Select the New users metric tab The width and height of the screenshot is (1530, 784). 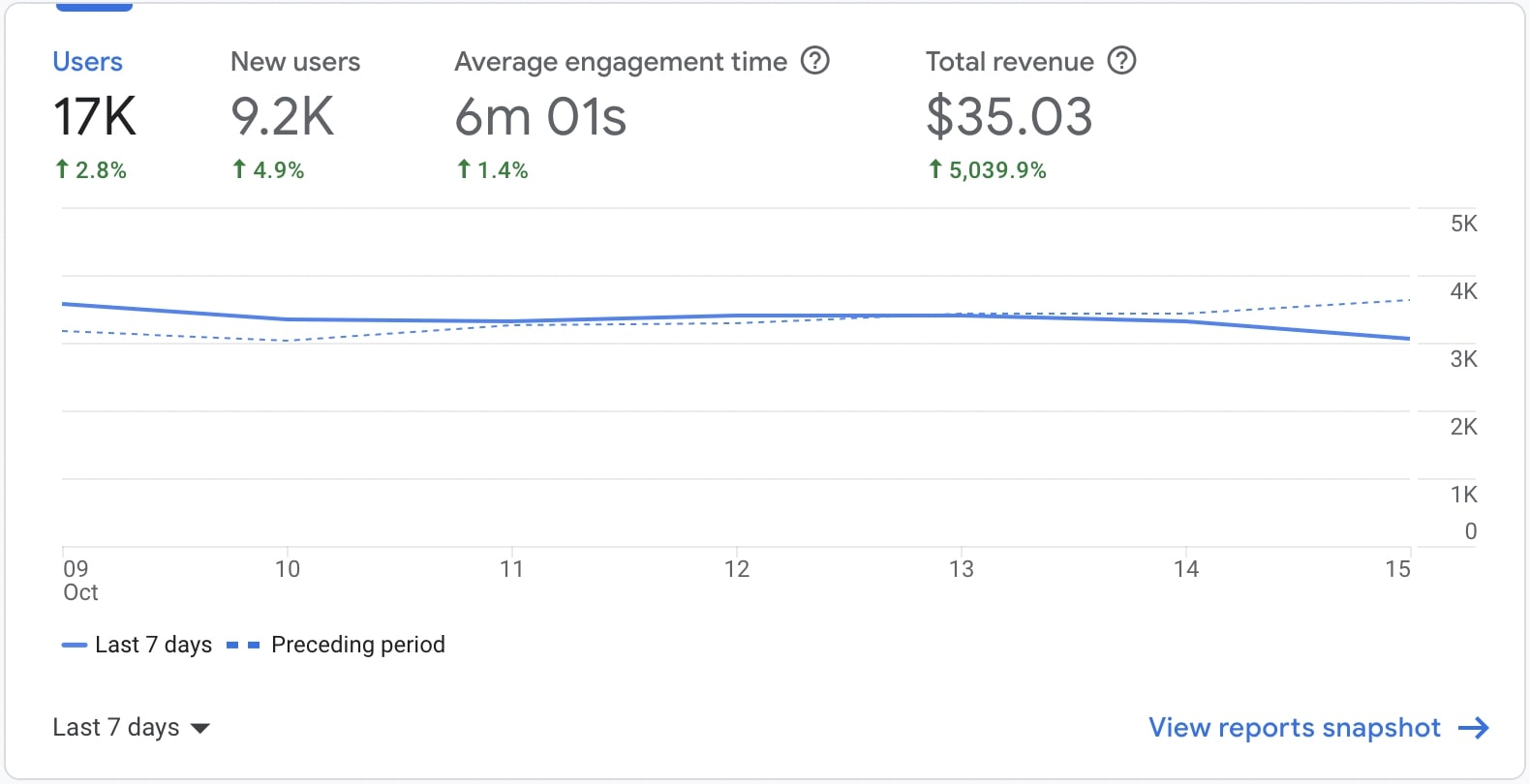click(295, 114)
